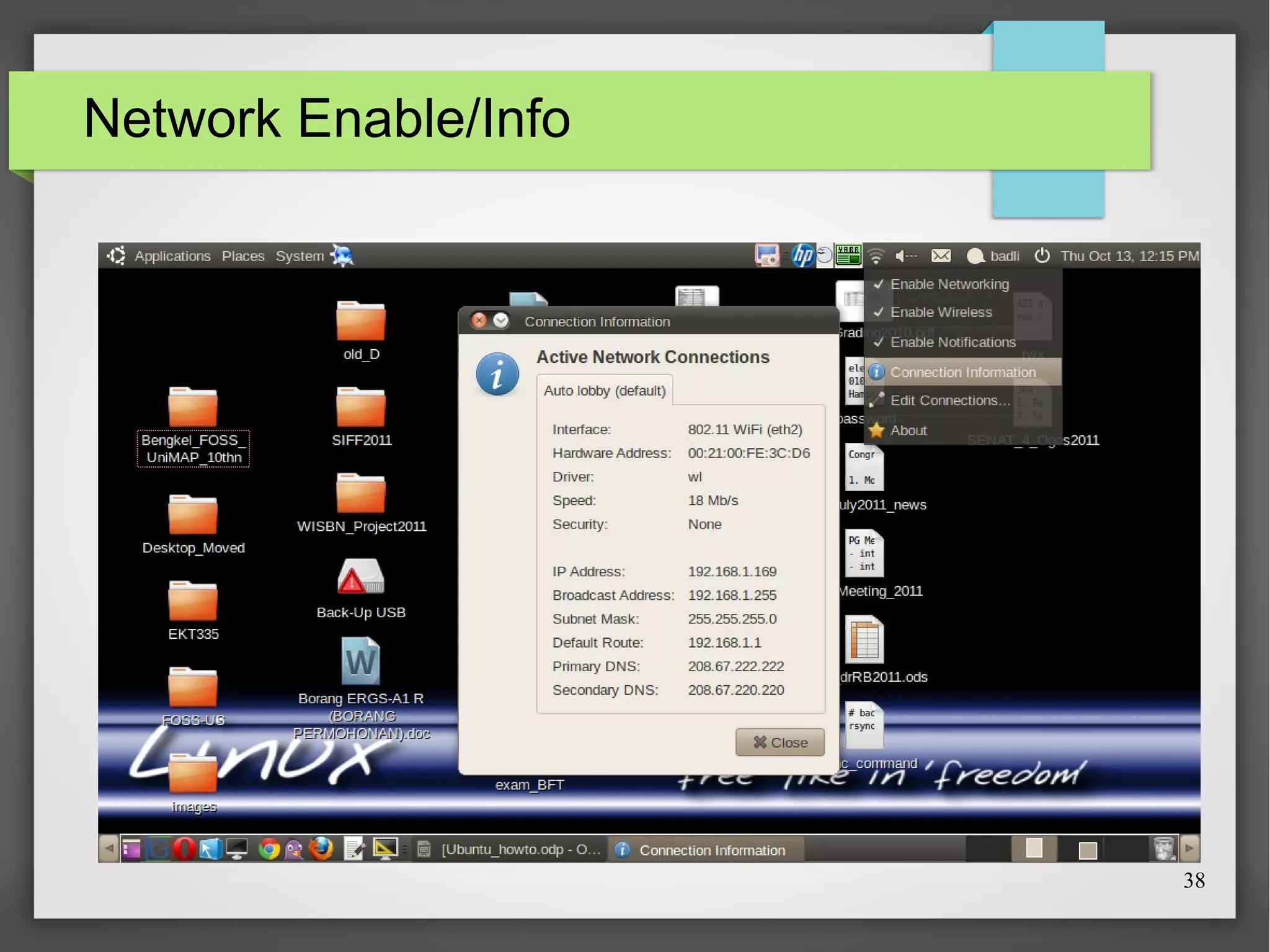
Task: Click the Speed value 18 Mb/s
Action: point(713,500)
